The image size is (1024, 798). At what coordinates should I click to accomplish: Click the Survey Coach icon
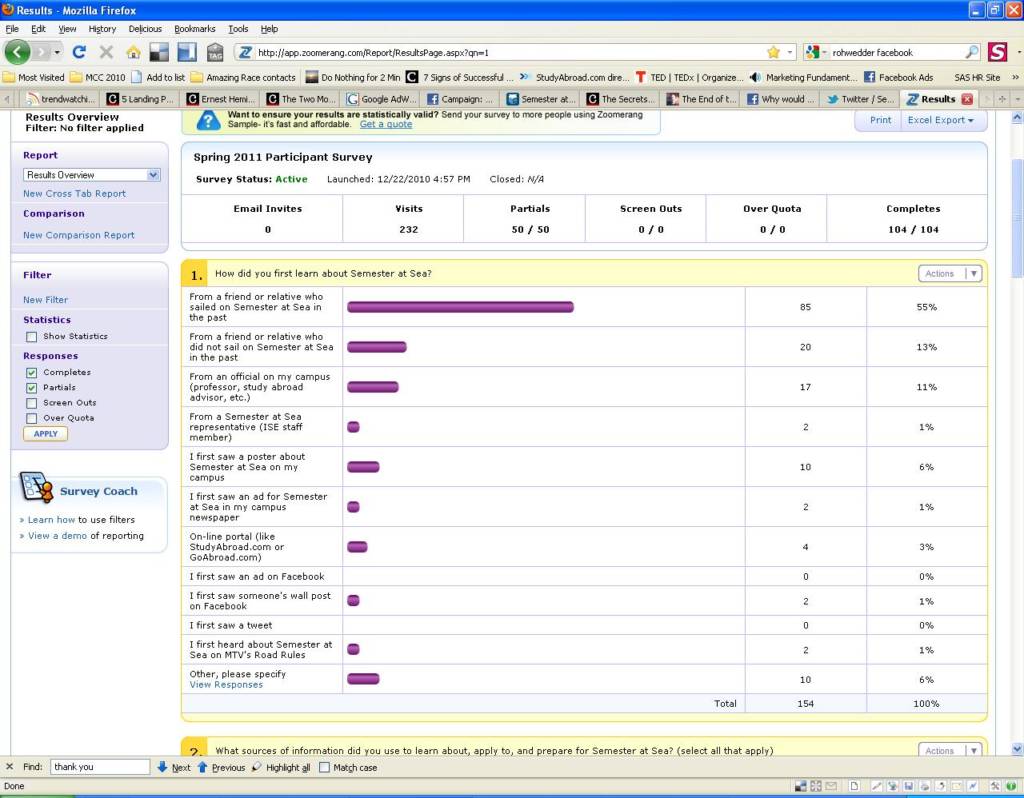click(37, 488)
